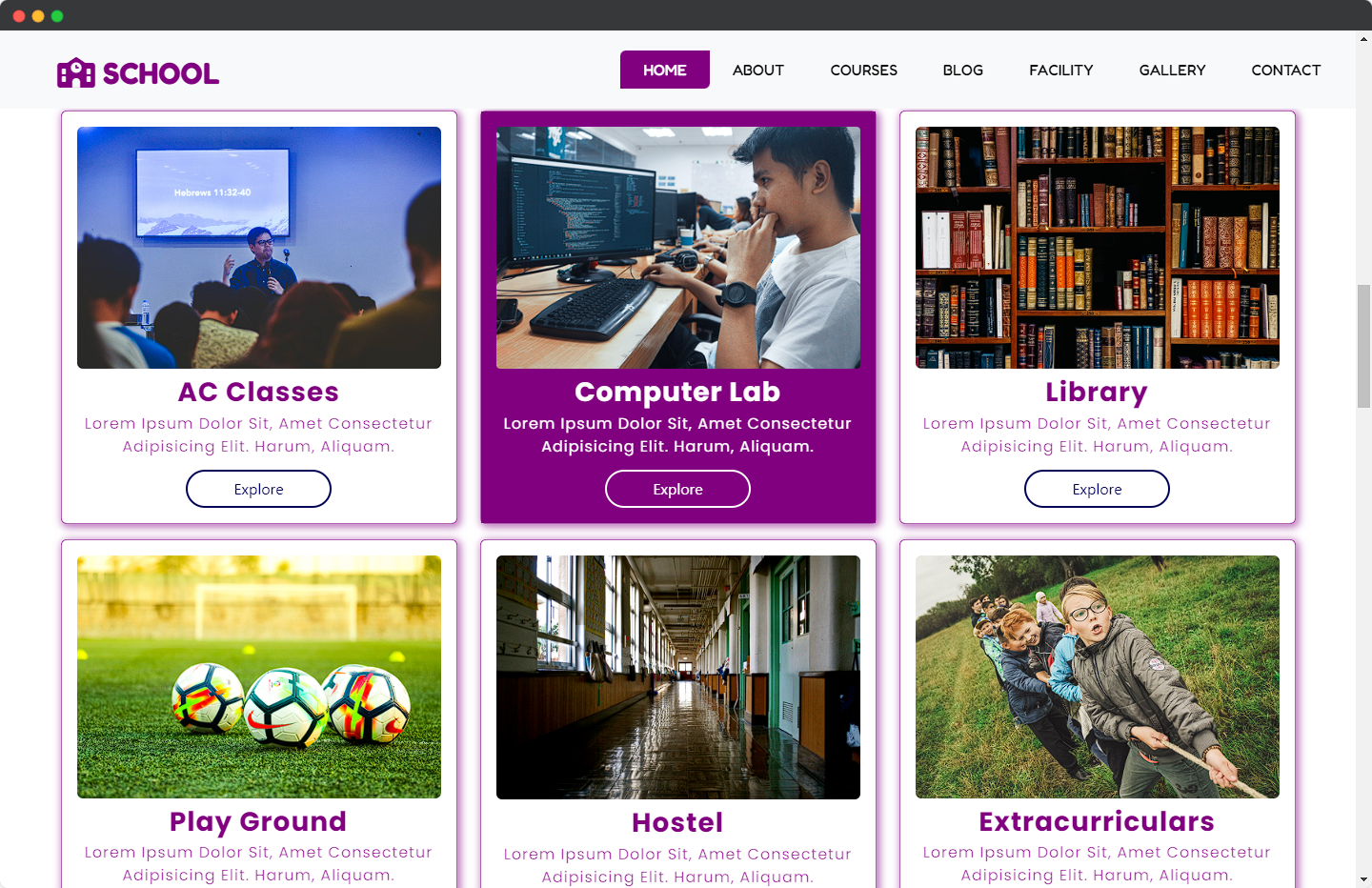This screenshot has height=888, width=1372.
Task: Select the Hostel heading
Action: point(678,822)
